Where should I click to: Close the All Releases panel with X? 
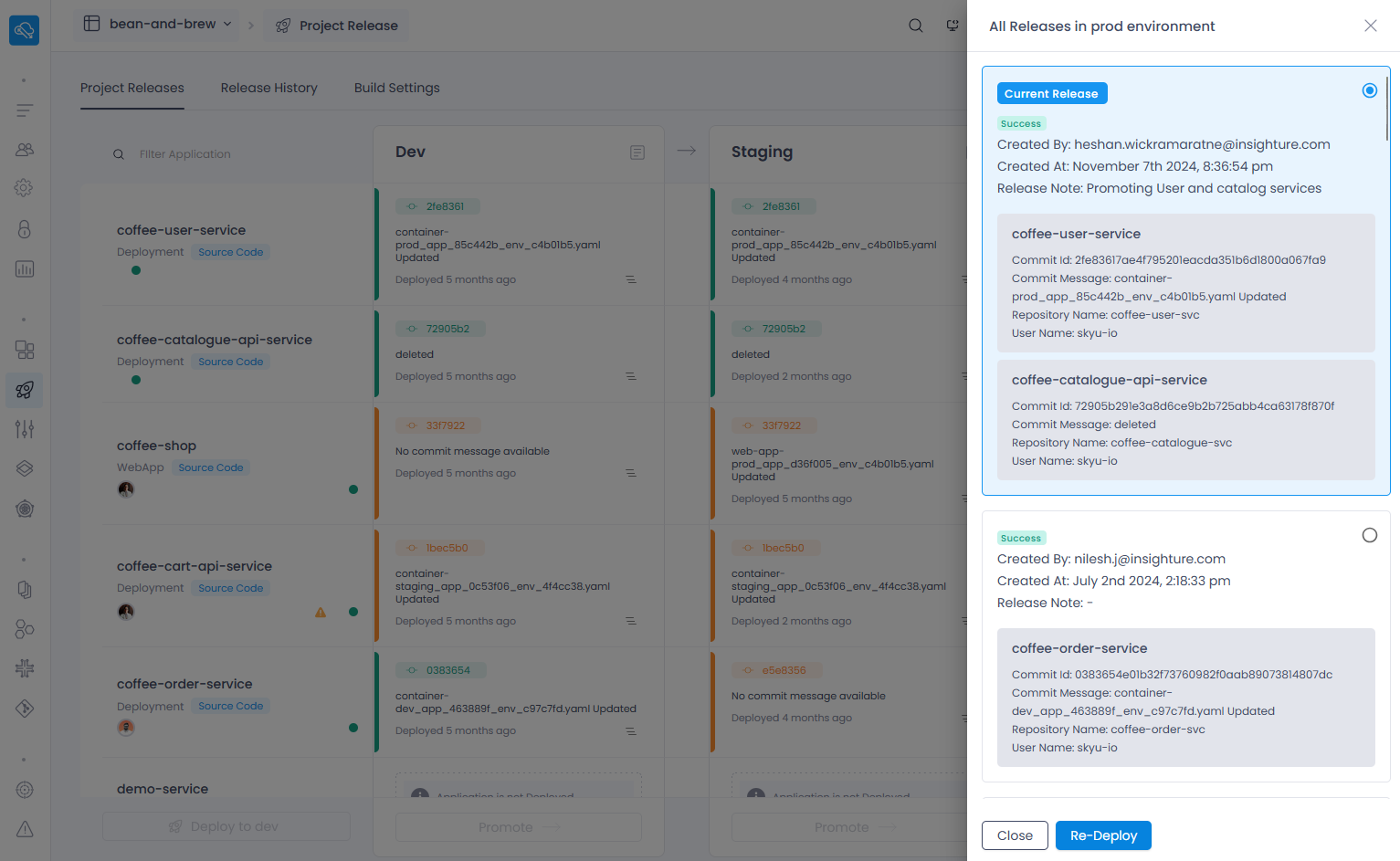[x=1370, y=26]
